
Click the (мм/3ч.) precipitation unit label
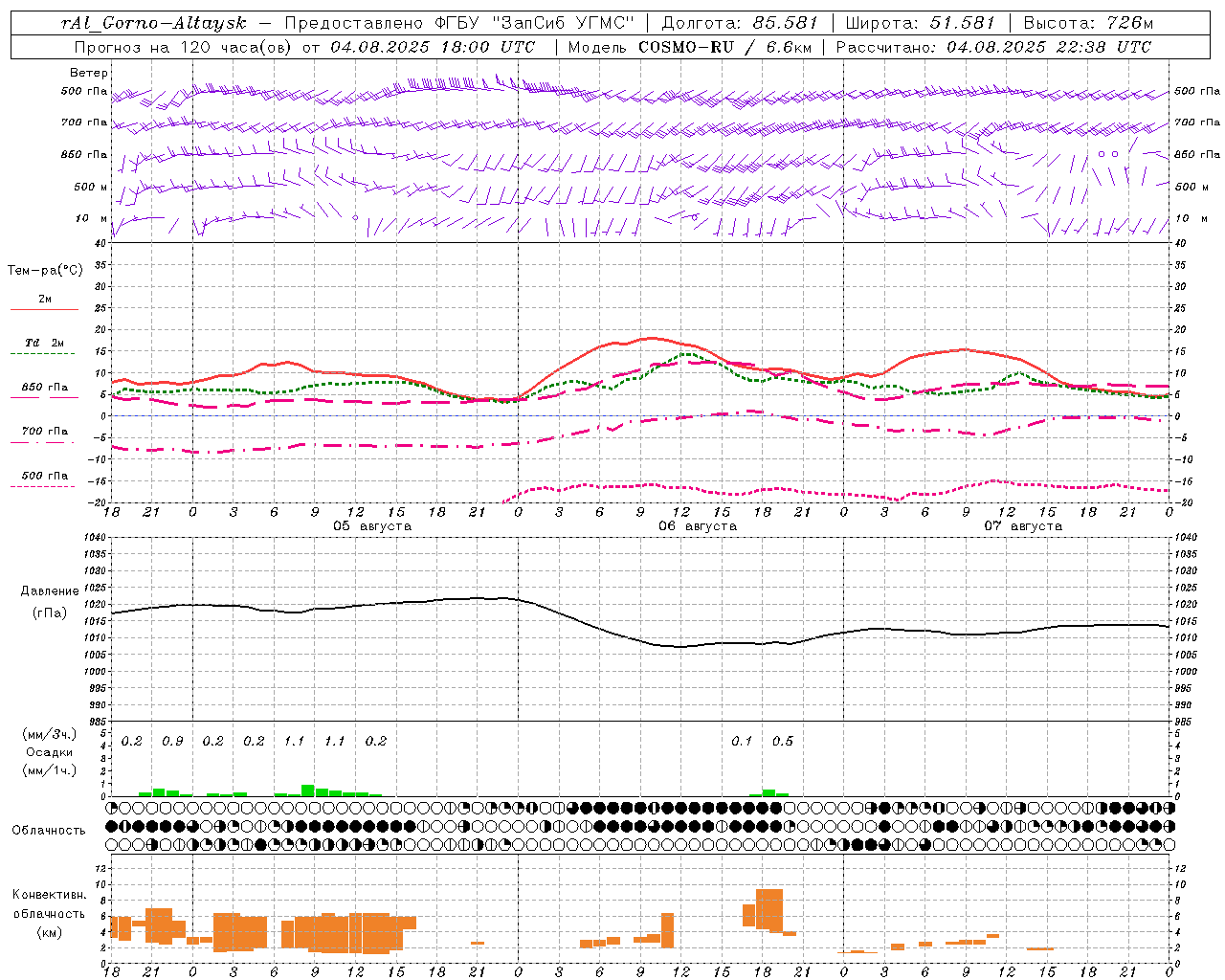[x=50, y=733]
